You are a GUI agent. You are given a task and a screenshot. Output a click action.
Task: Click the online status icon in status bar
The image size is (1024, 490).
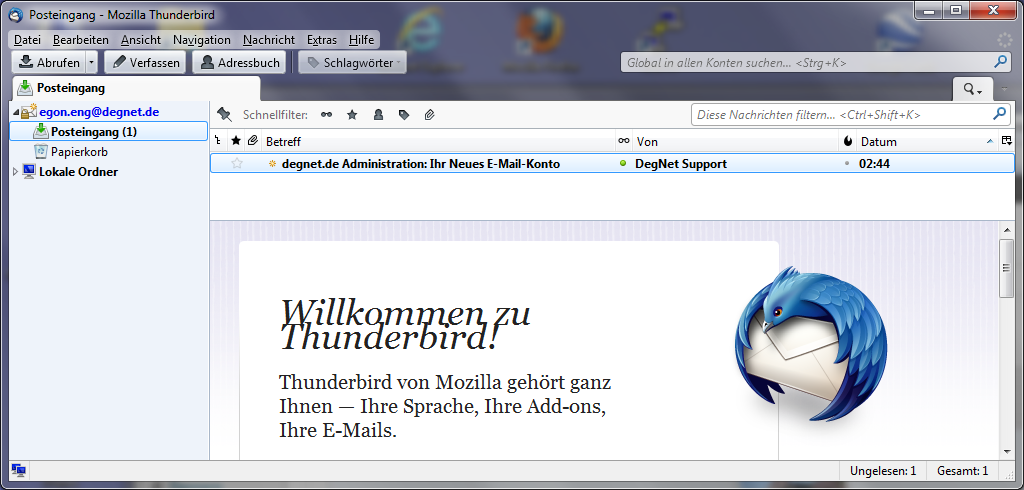point(18,470)
